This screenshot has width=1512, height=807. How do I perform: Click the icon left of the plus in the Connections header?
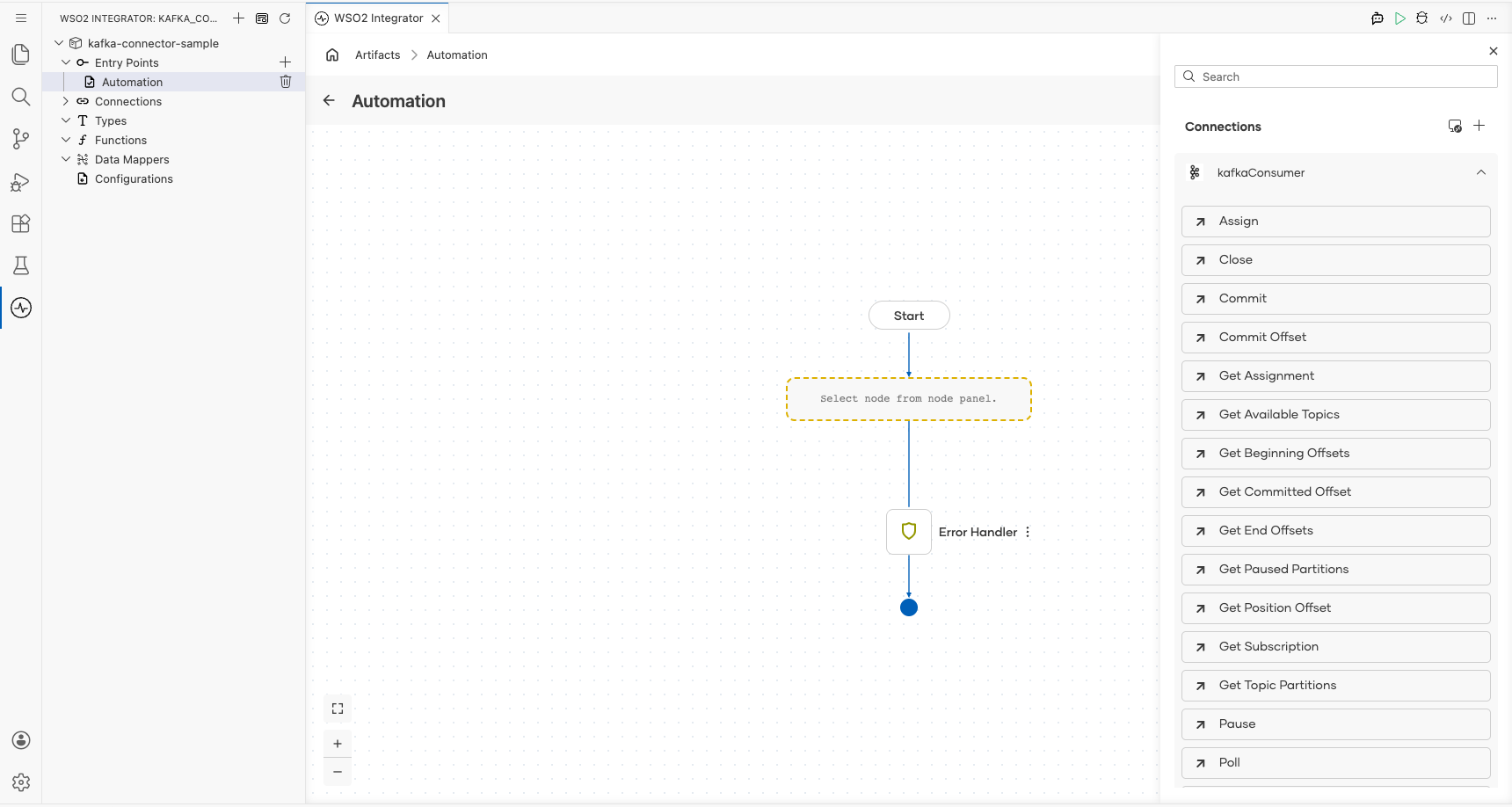coord(1455,126)
